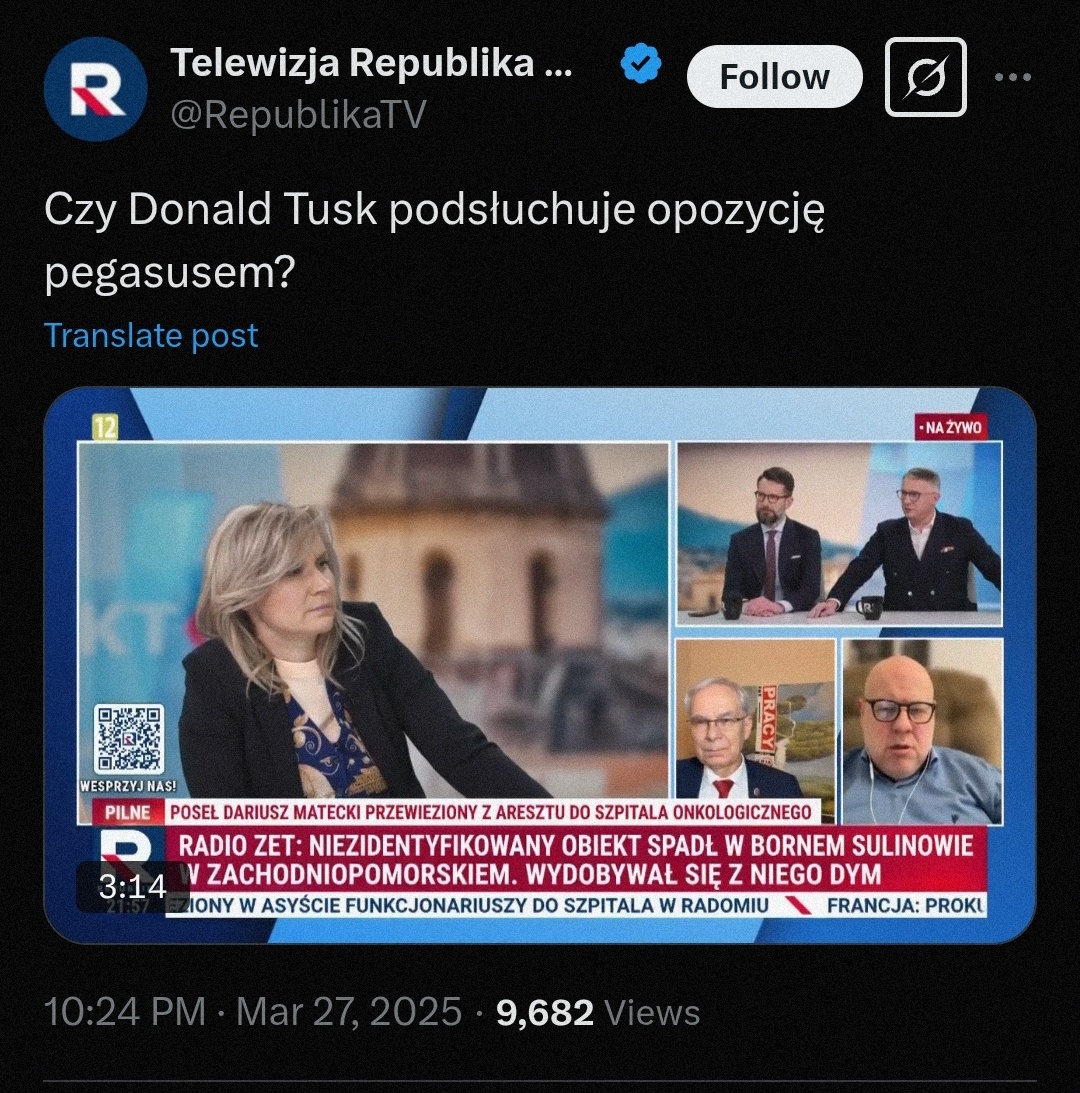Click the 3:14 video duration badge
The width and height of the screenshot is (1080, 1093).
coord(132,887)
